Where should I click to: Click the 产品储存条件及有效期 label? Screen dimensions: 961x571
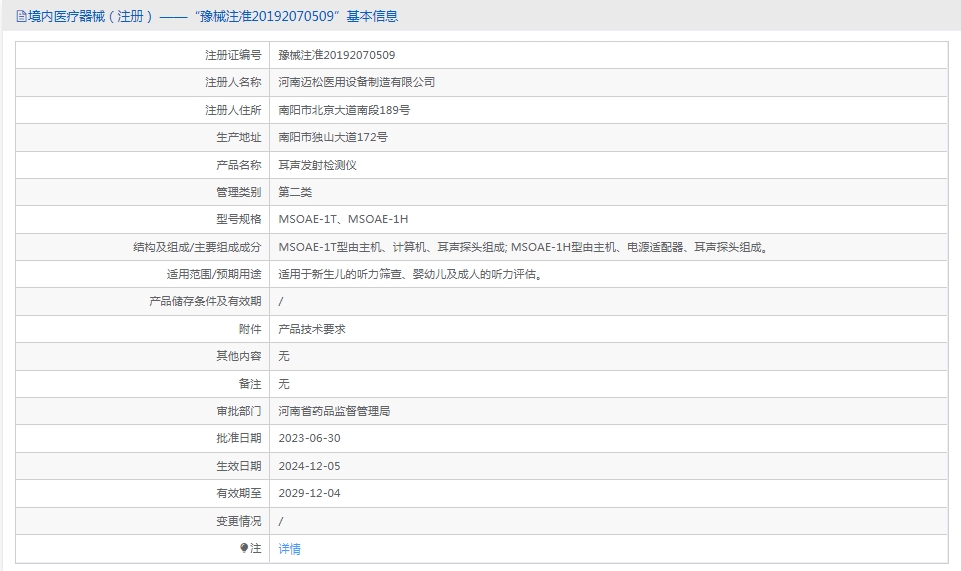[205, 301]
